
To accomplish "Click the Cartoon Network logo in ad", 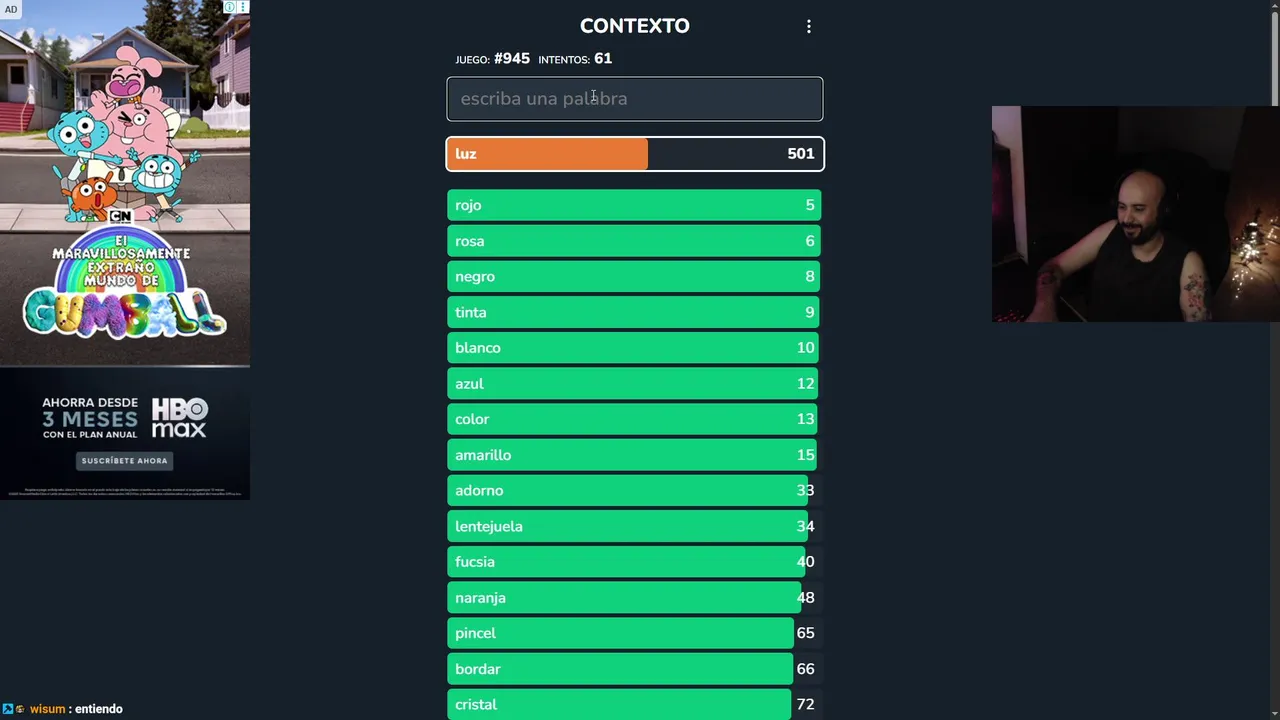I will tap(120, 216).
